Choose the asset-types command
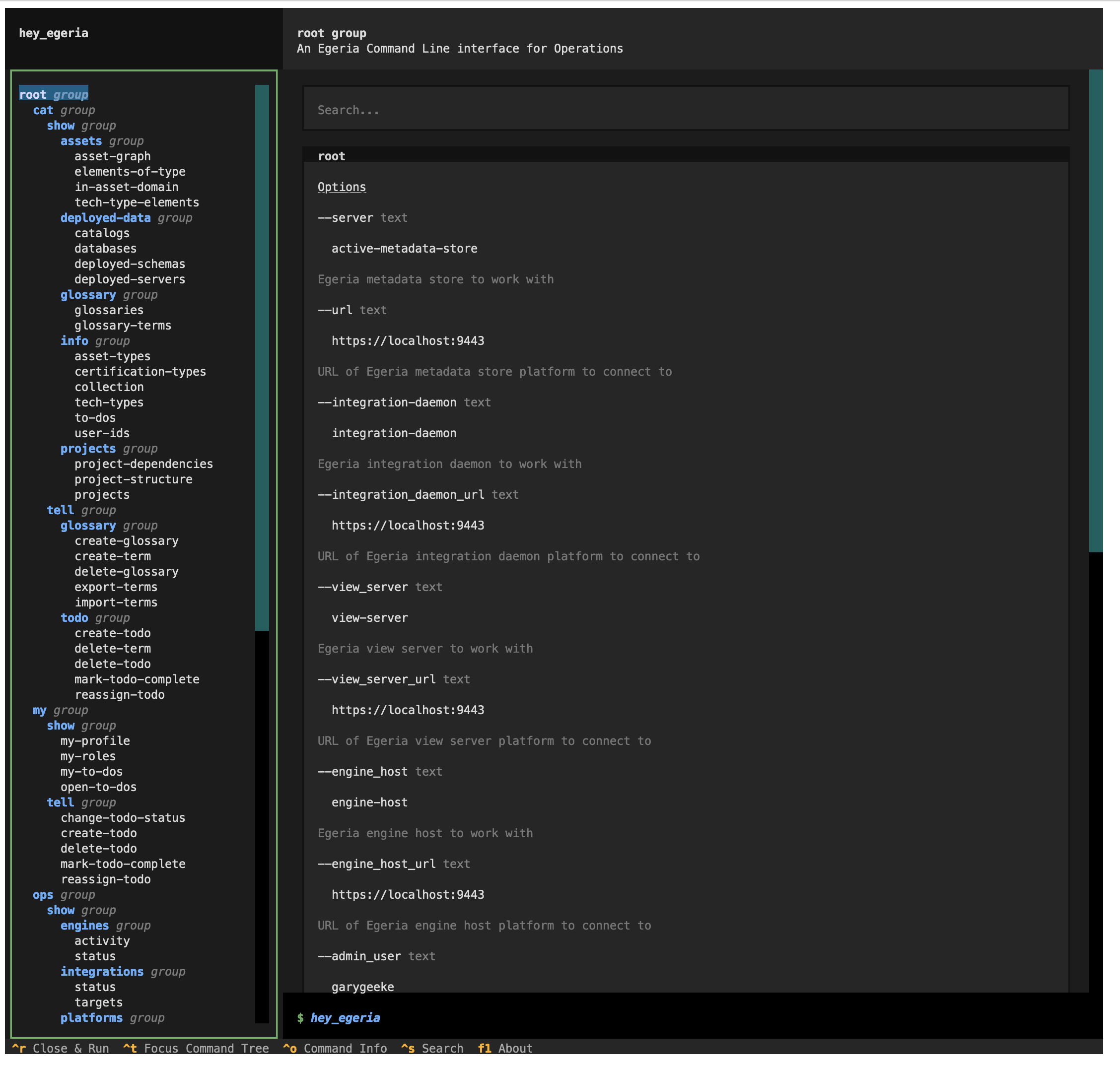This screenshot has width=1120, height=1068. click(113, 356)
